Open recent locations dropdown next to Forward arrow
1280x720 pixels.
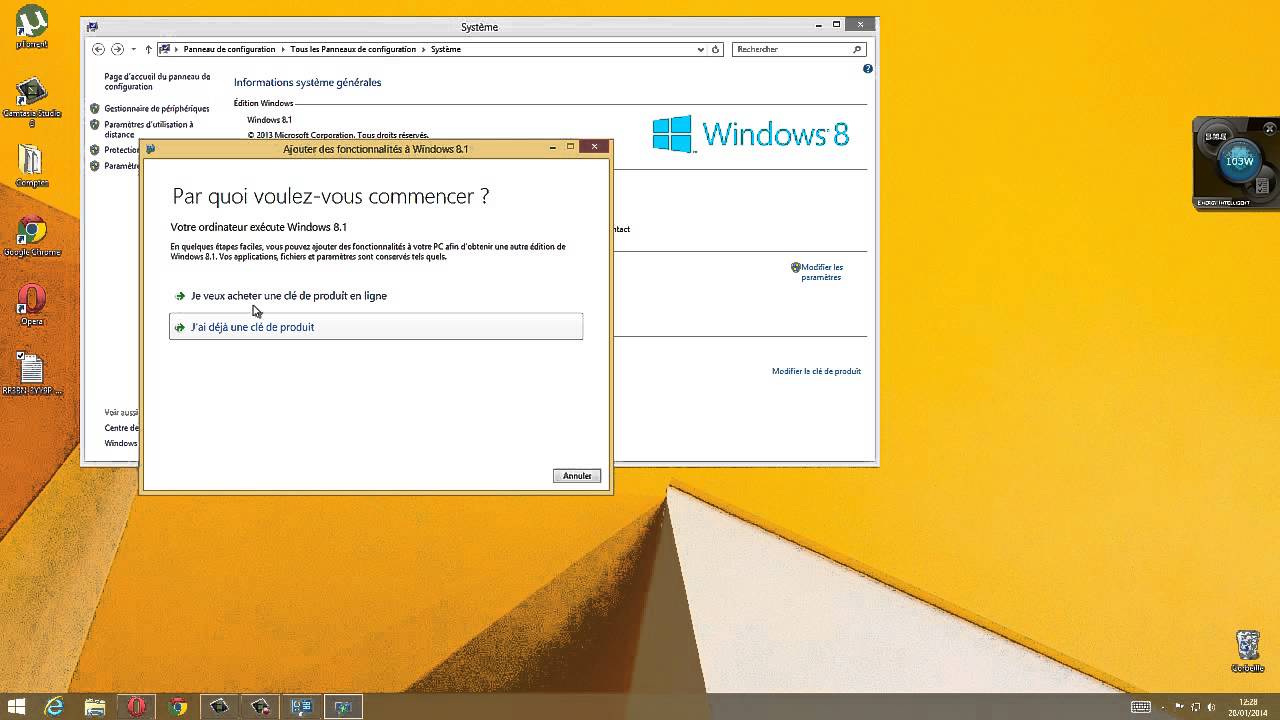click(x=133, y=49)
